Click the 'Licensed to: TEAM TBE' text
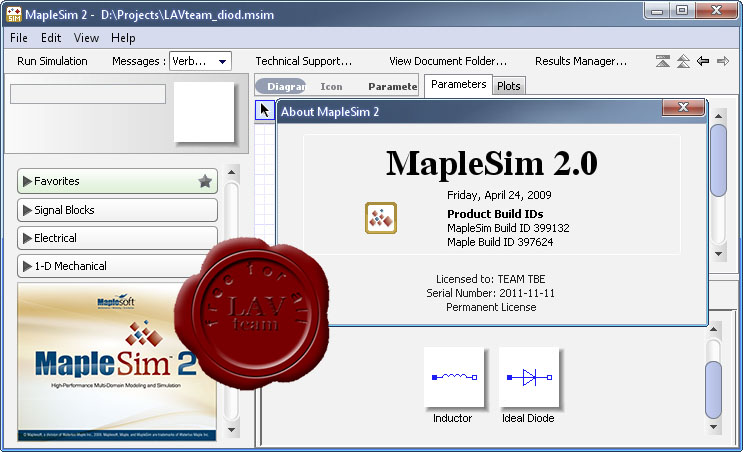743x452 pixels. (x=490, y=279)
